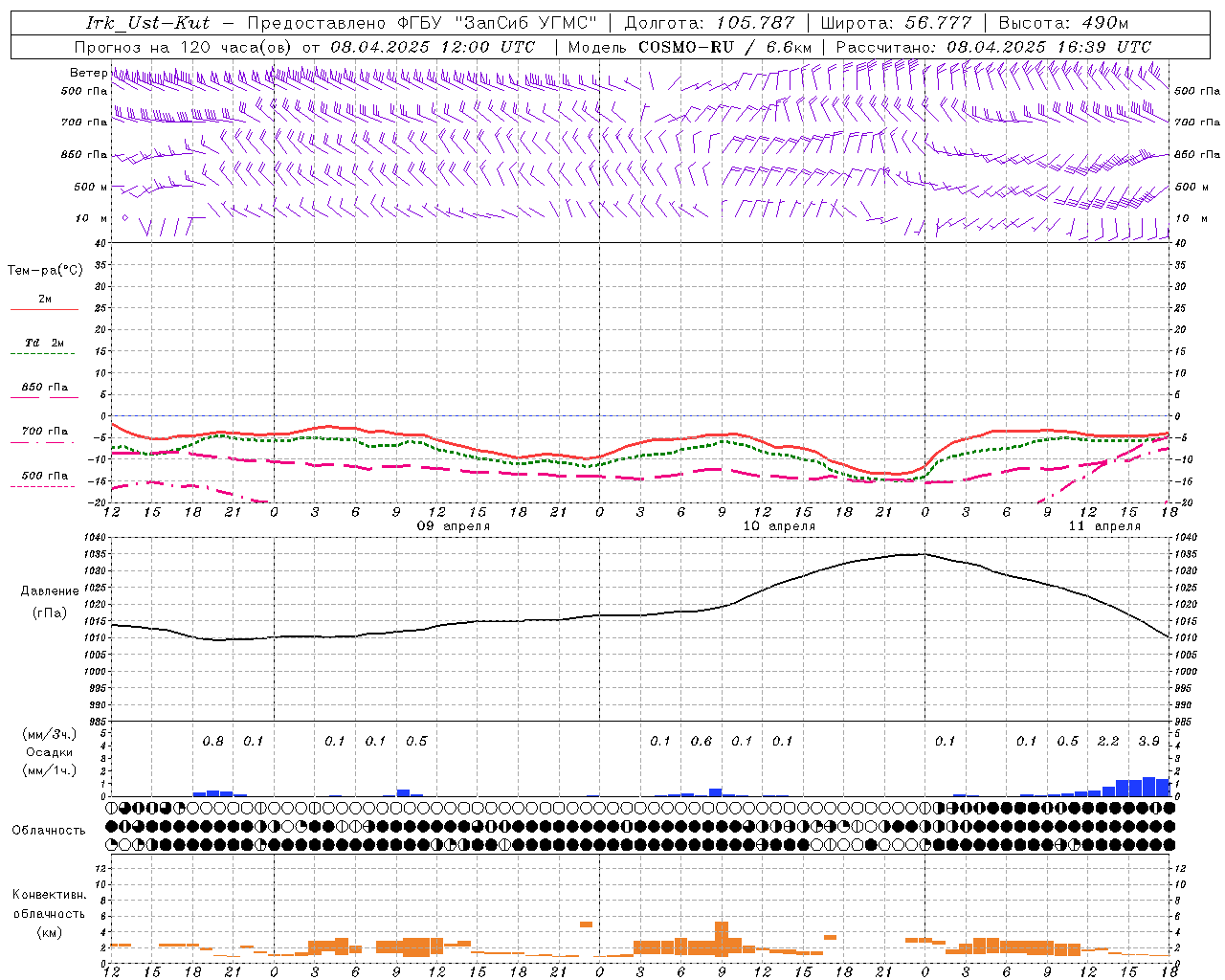The height and width of the screenshot is (980, 1225).
Task: Click the Рассчитано: 08.04.2025 16:39 UTC text
Action: pos(993,47)
